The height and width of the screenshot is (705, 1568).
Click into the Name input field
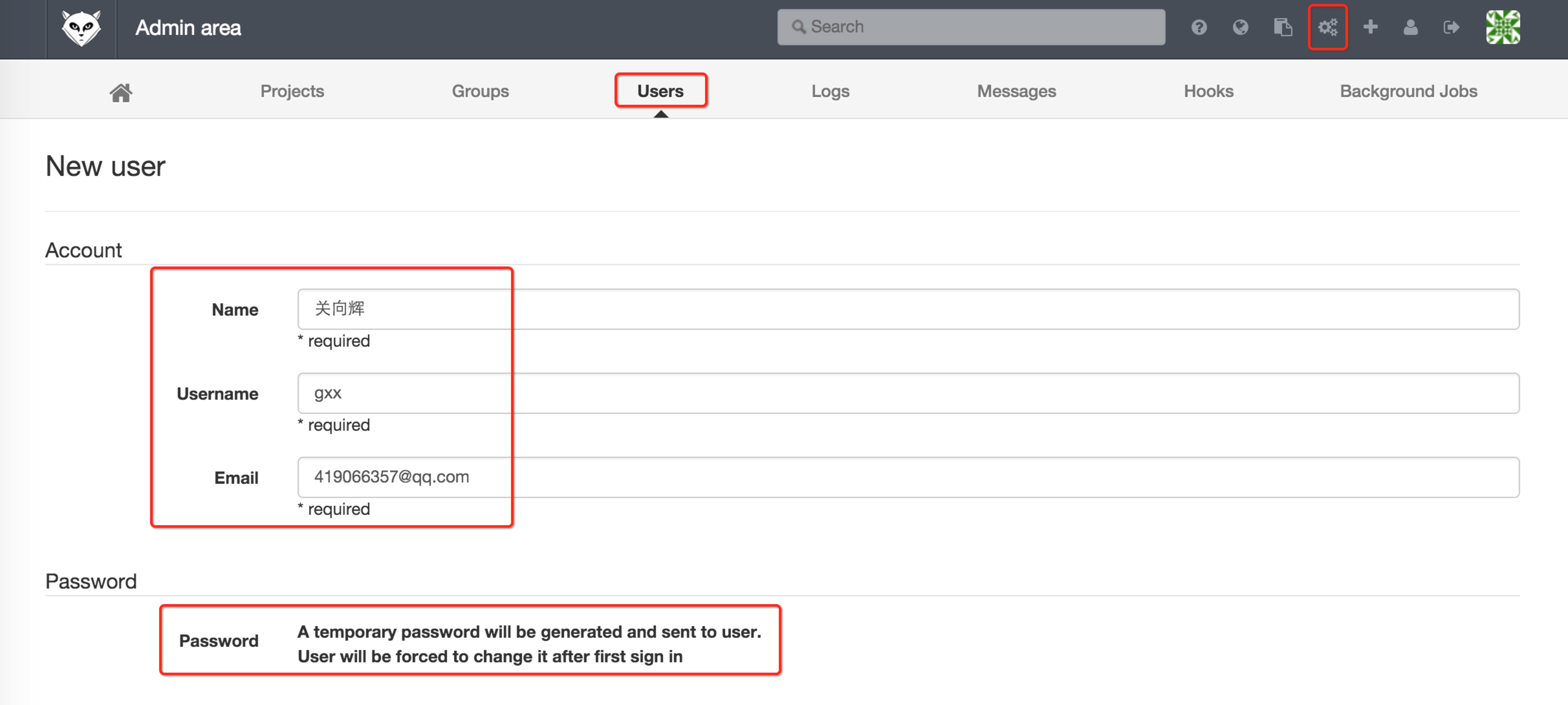tap(908, 309)
